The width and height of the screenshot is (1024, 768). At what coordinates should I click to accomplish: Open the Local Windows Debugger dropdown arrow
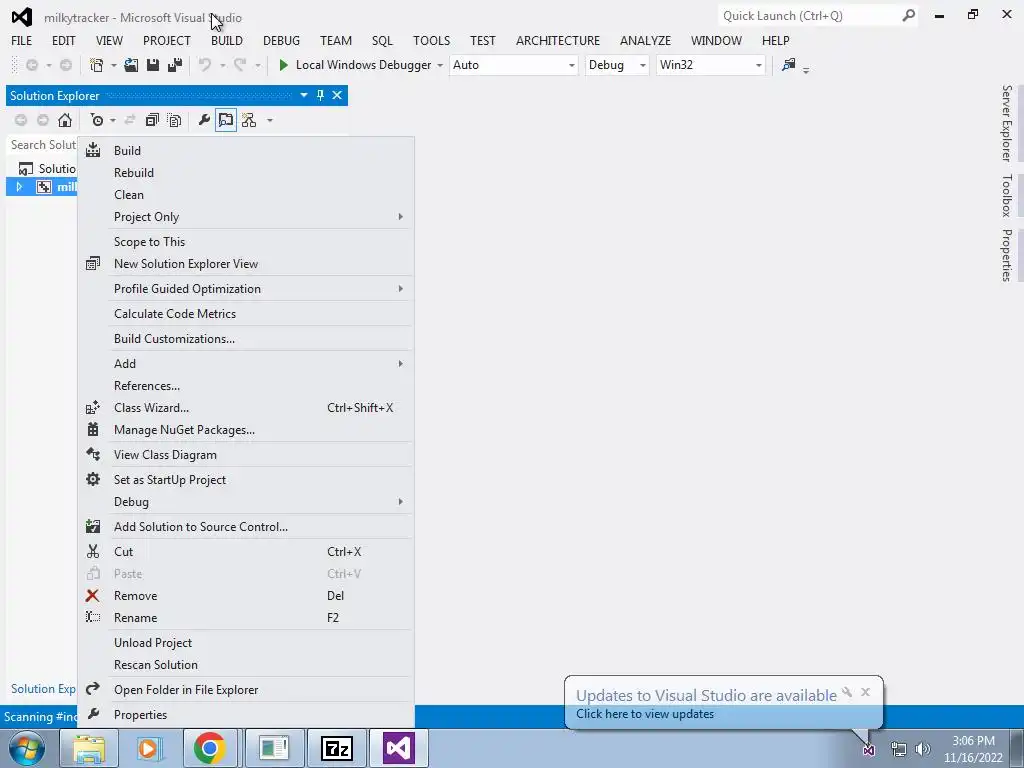(440, 65)
